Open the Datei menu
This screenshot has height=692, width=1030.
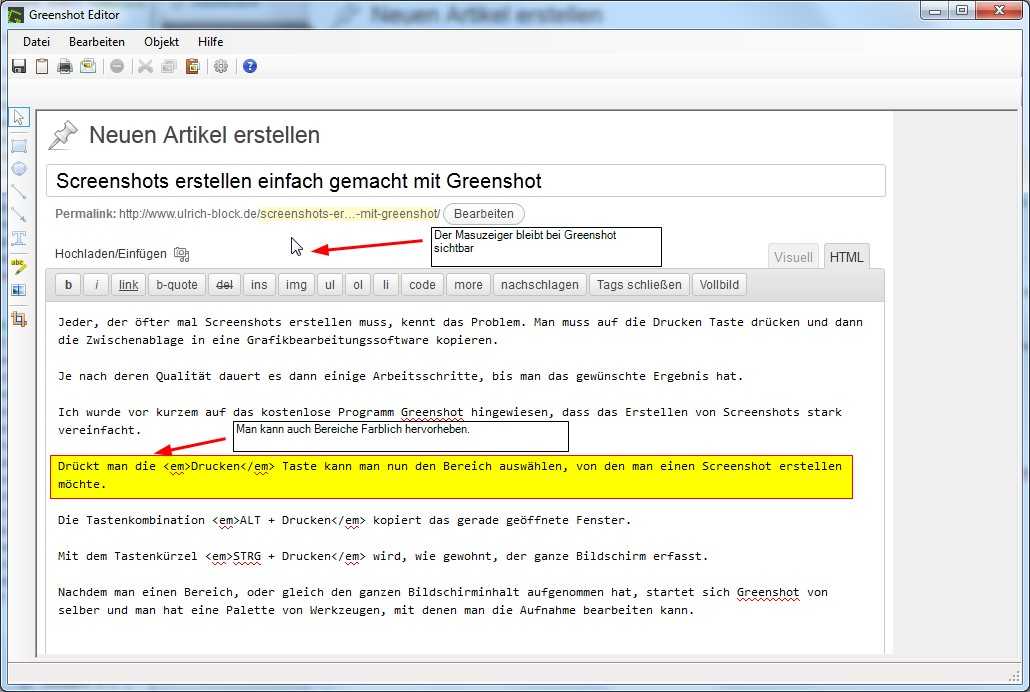36,41
